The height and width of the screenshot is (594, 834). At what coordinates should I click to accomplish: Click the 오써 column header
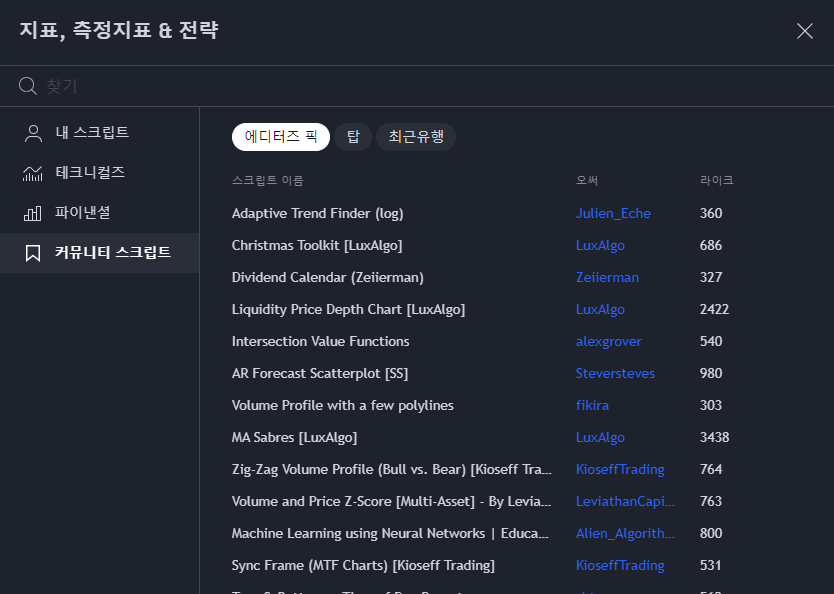point(587,180)
